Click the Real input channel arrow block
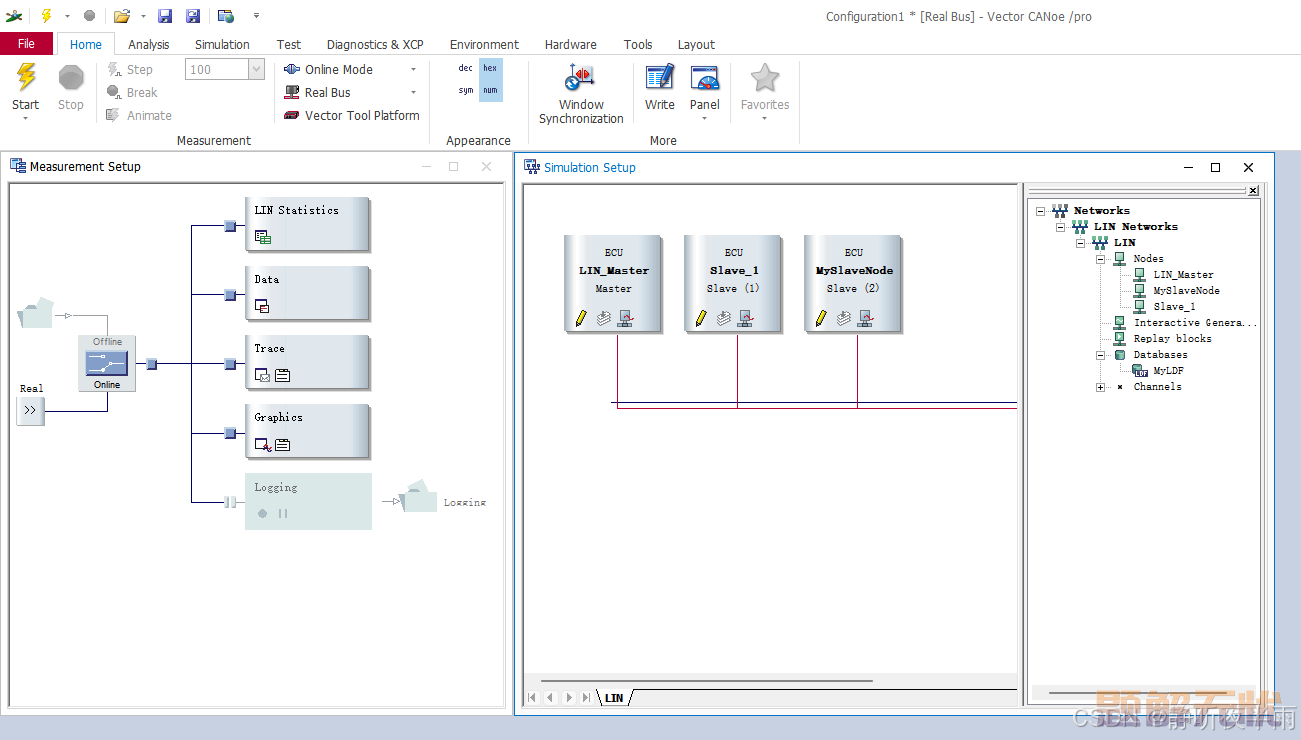The width and height of the screenshot is (1301, 740). [31, 410]
